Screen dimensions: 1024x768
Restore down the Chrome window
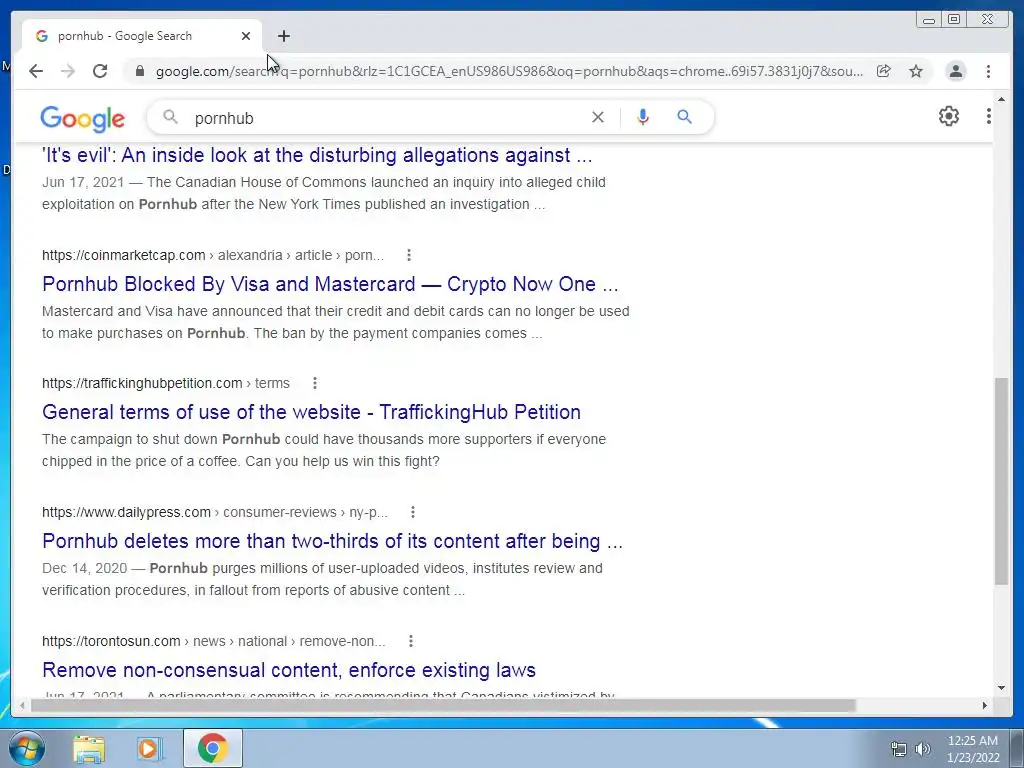[x=954, y=20]
